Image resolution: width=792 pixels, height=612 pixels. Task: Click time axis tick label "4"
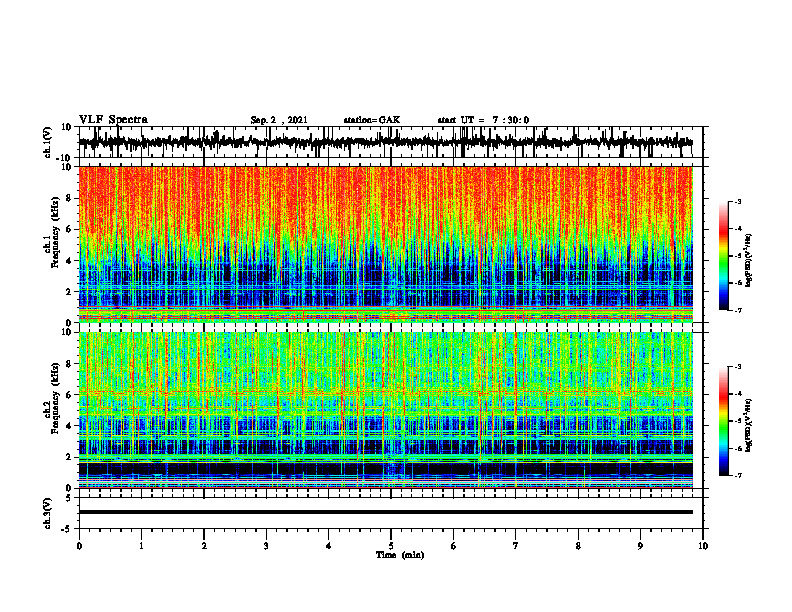pyautogui.click(x=329, y=546)
